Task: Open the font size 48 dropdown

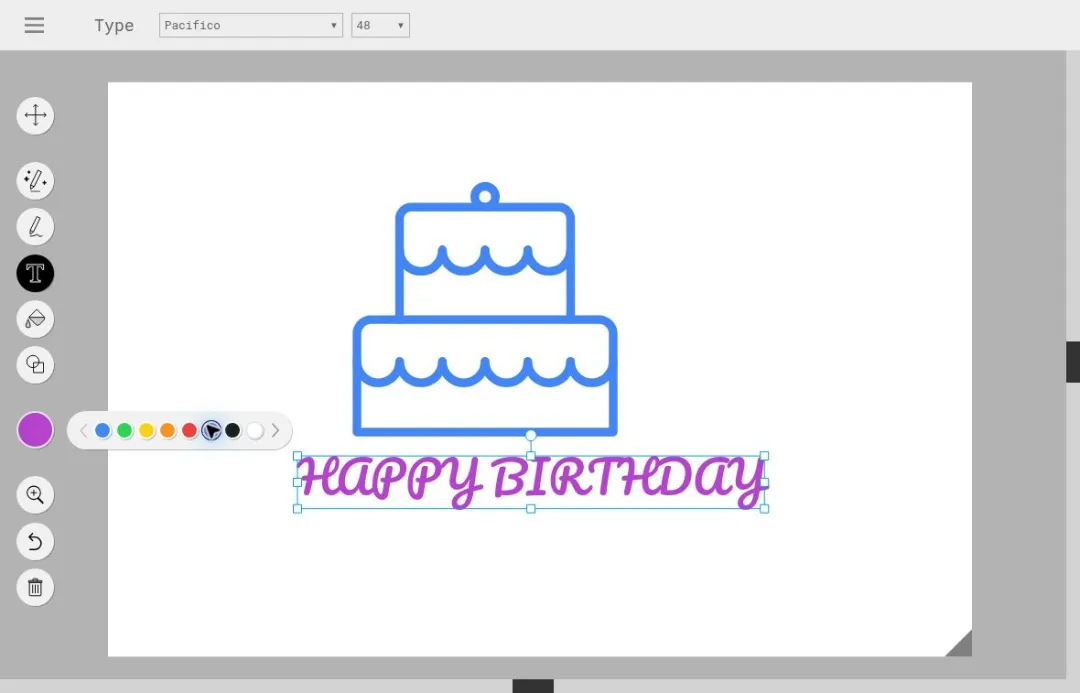Action: [380, 25]
